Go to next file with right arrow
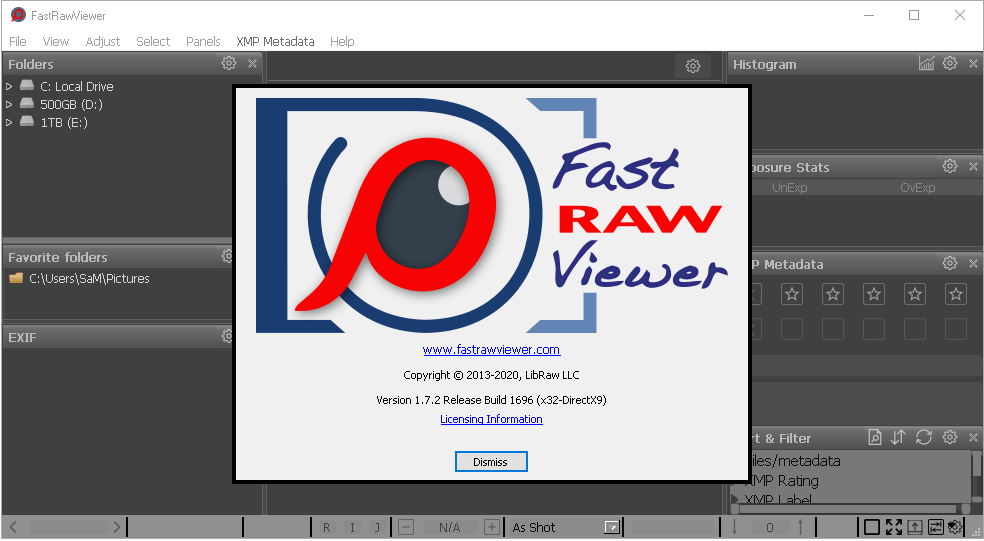 [116, 527]
